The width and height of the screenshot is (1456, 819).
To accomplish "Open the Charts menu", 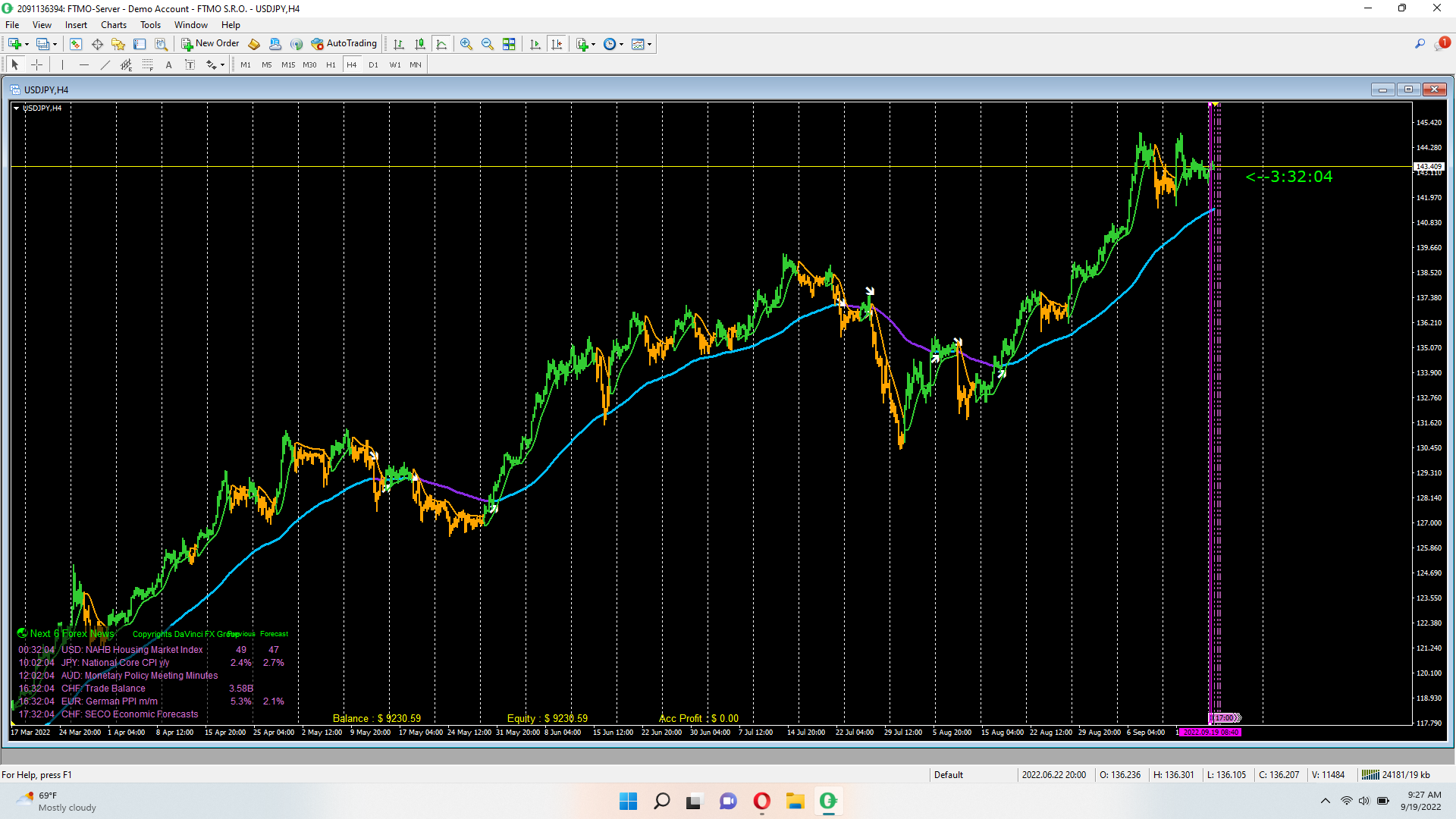I will [114, 25].
